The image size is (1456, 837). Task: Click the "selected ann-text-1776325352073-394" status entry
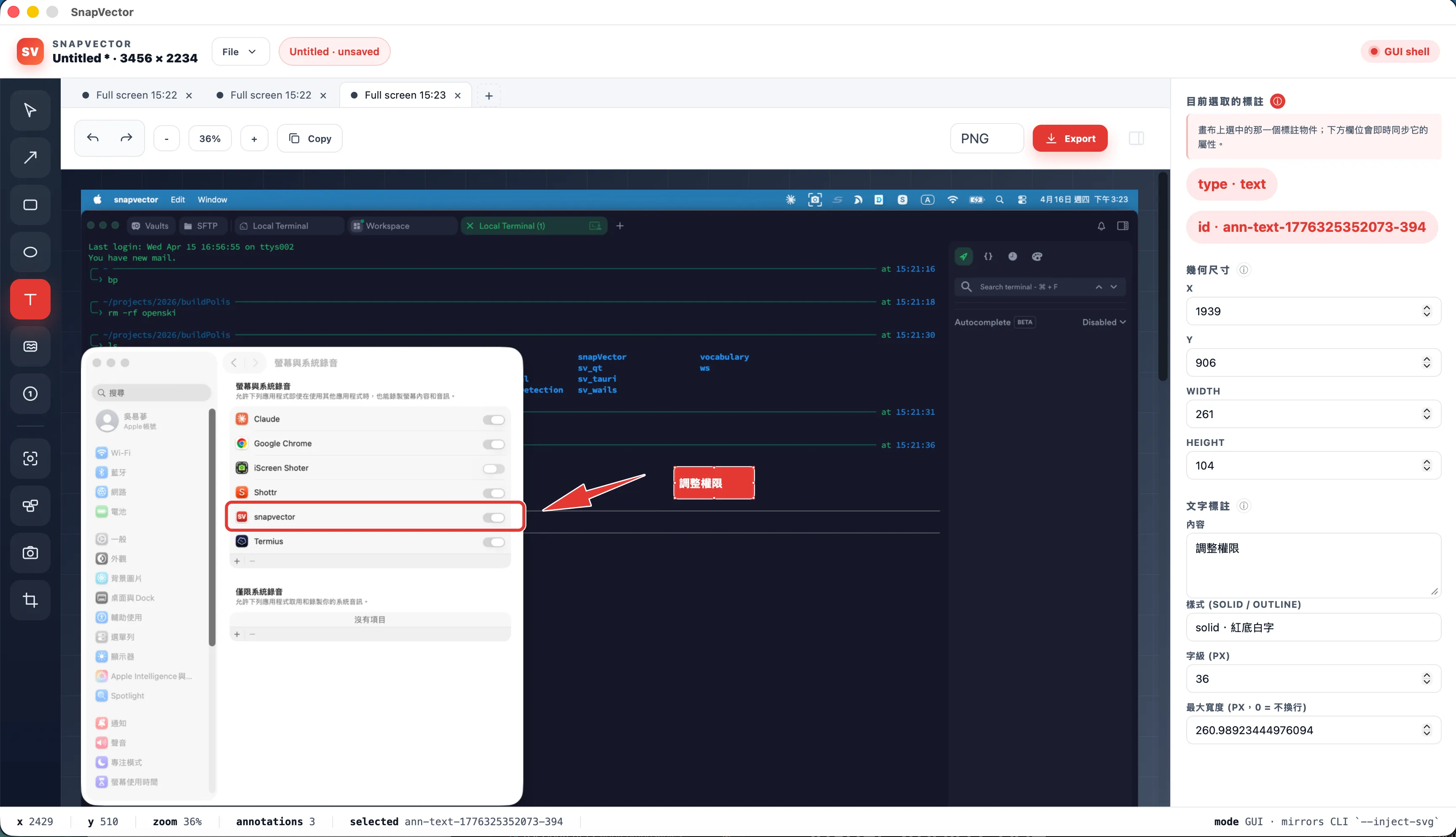457,821
